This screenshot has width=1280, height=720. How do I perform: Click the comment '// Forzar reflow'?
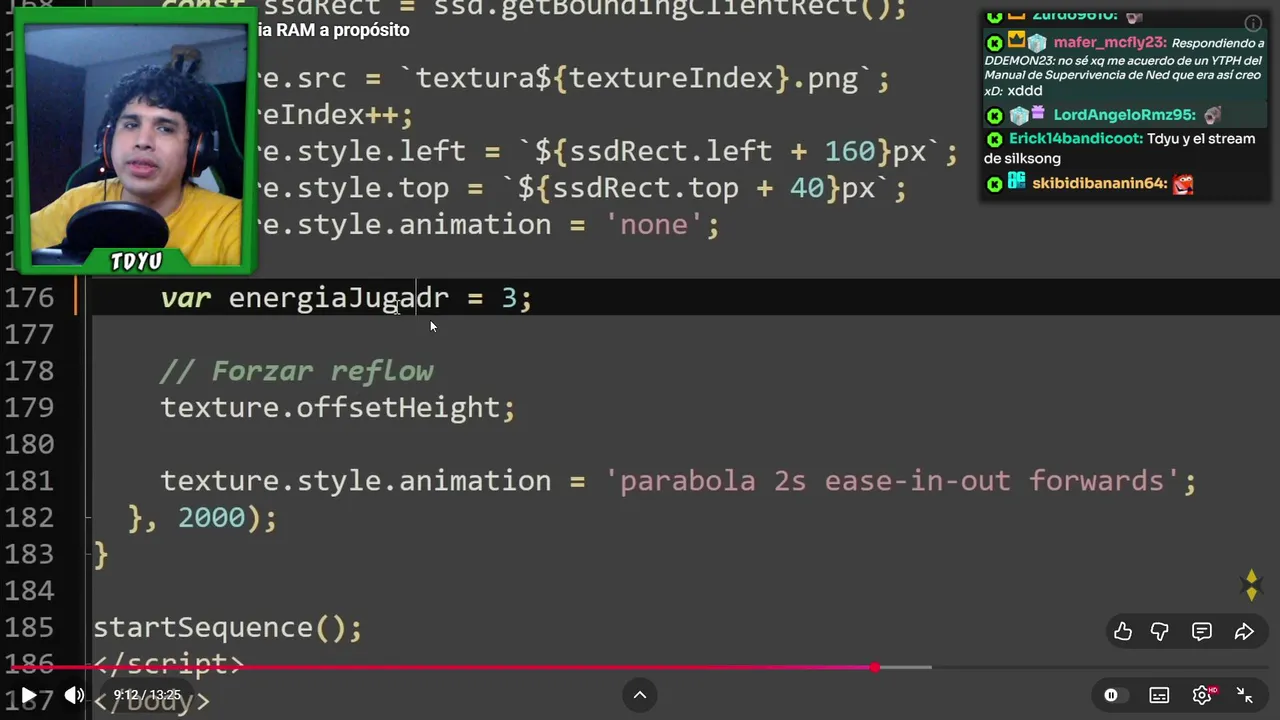(x=297, y=371)
